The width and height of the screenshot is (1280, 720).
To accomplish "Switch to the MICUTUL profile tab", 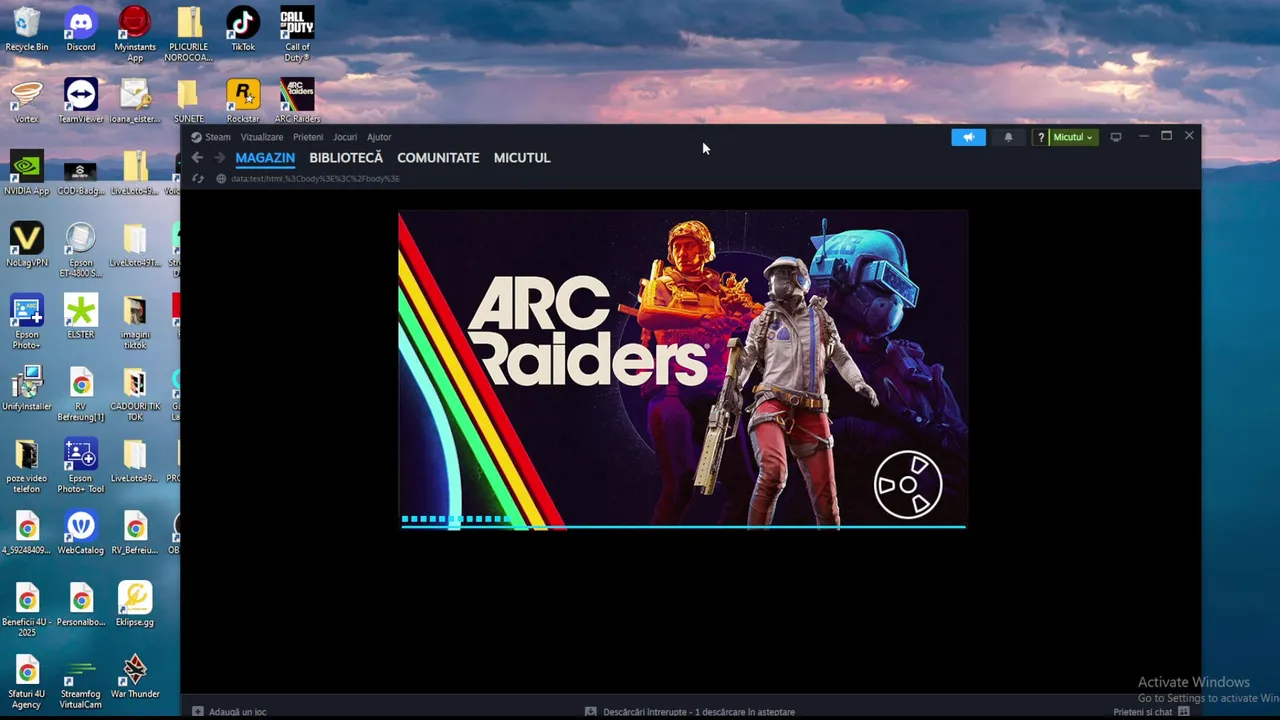I will pos(522,158).
